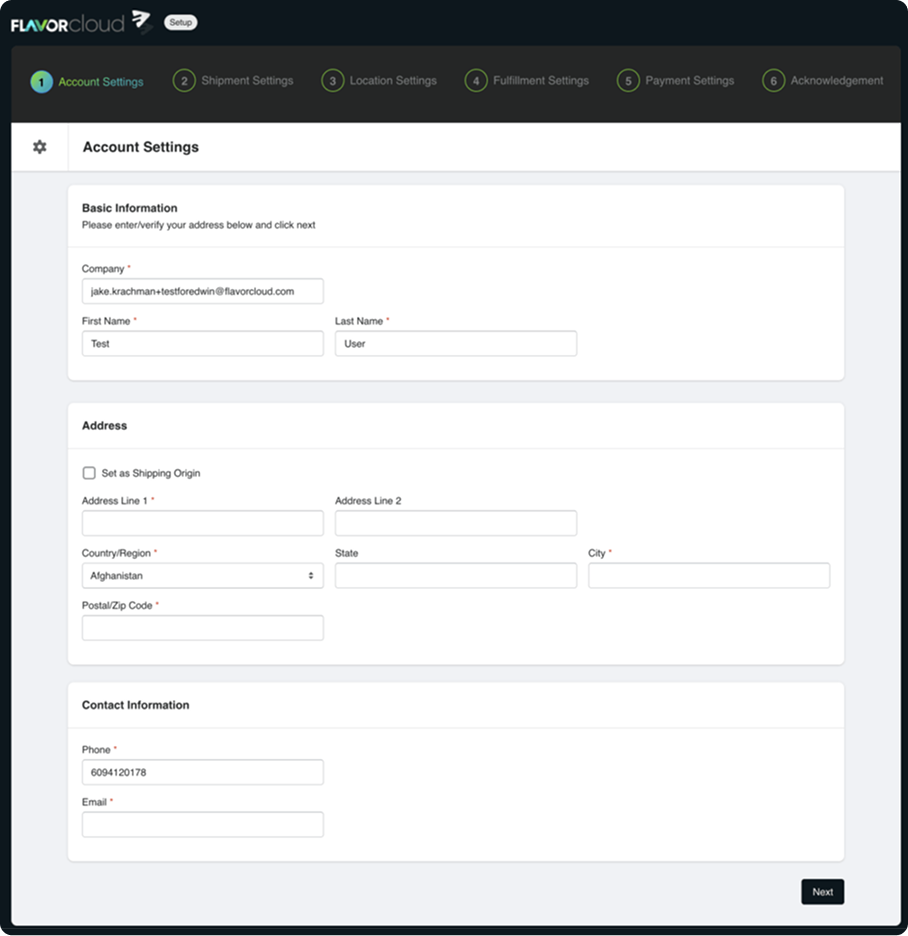Focus the Postal/Zip Code field

pyautogui.click(x=202, y=628)
